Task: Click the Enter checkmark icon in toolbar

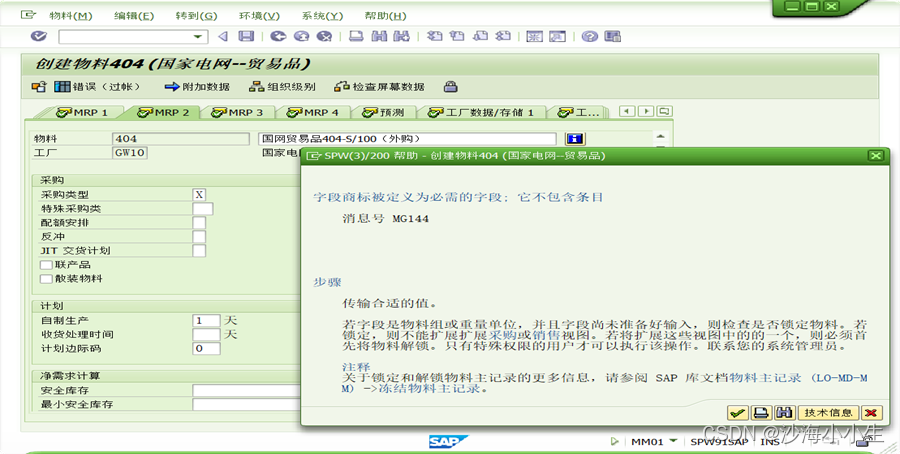Action: coord(38,37)
